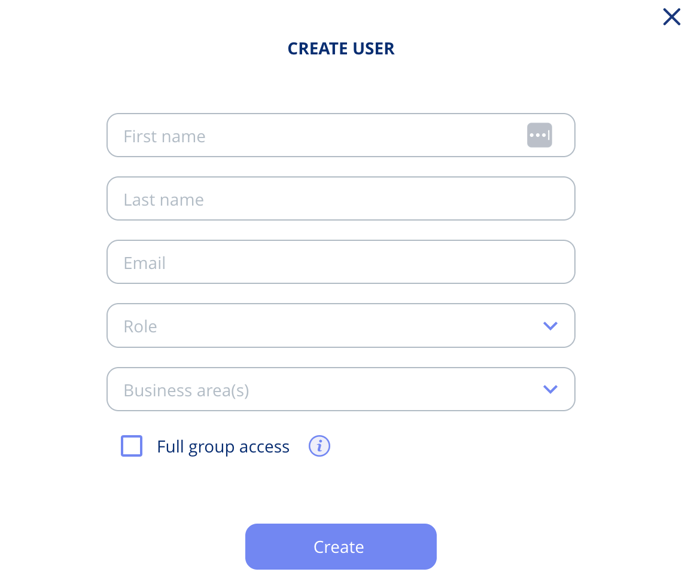Click into the Email input field
The image size is (688, 581).
pos(341,262)
